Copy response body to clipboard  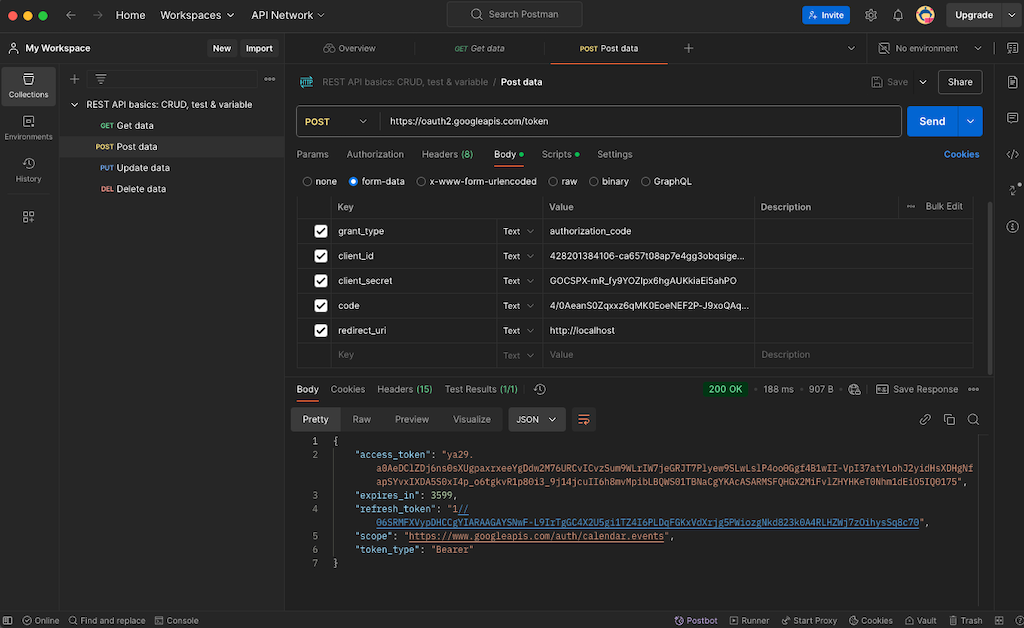click(949, 420)
